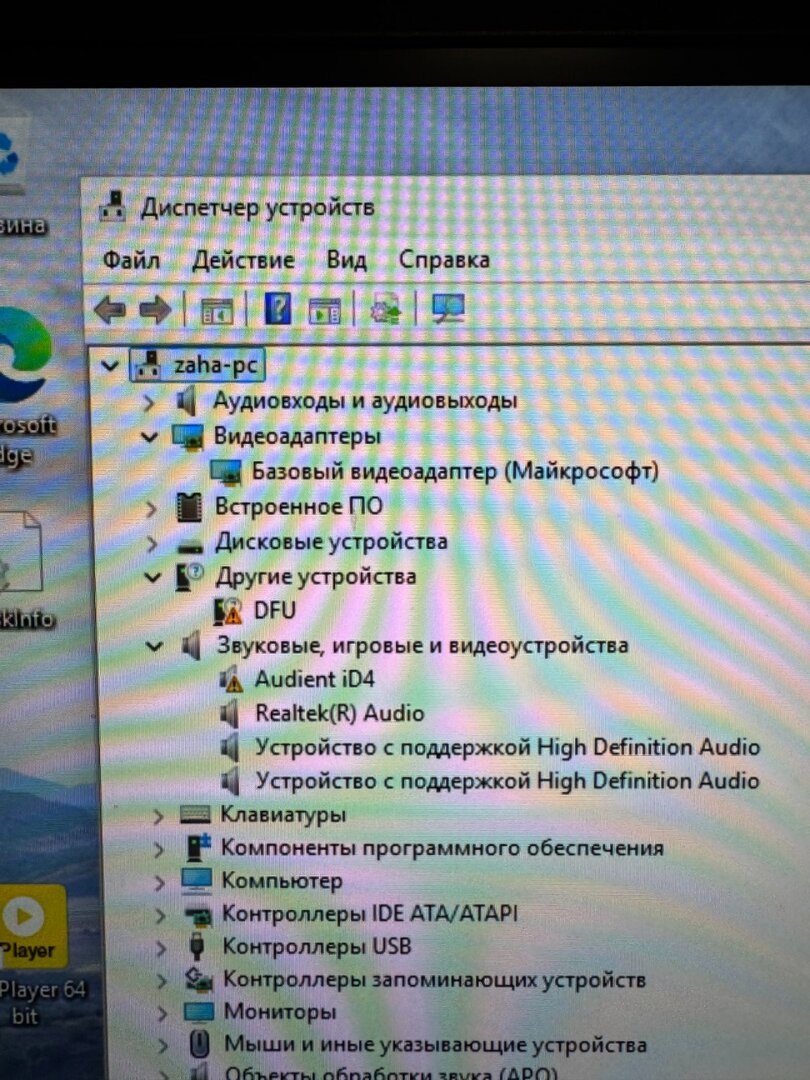The height and width of the screenshot is (1080, 810).
Task: Toggle the console tree pane toolbar icon
Action: pyautogui.click(x=216, y=311)
